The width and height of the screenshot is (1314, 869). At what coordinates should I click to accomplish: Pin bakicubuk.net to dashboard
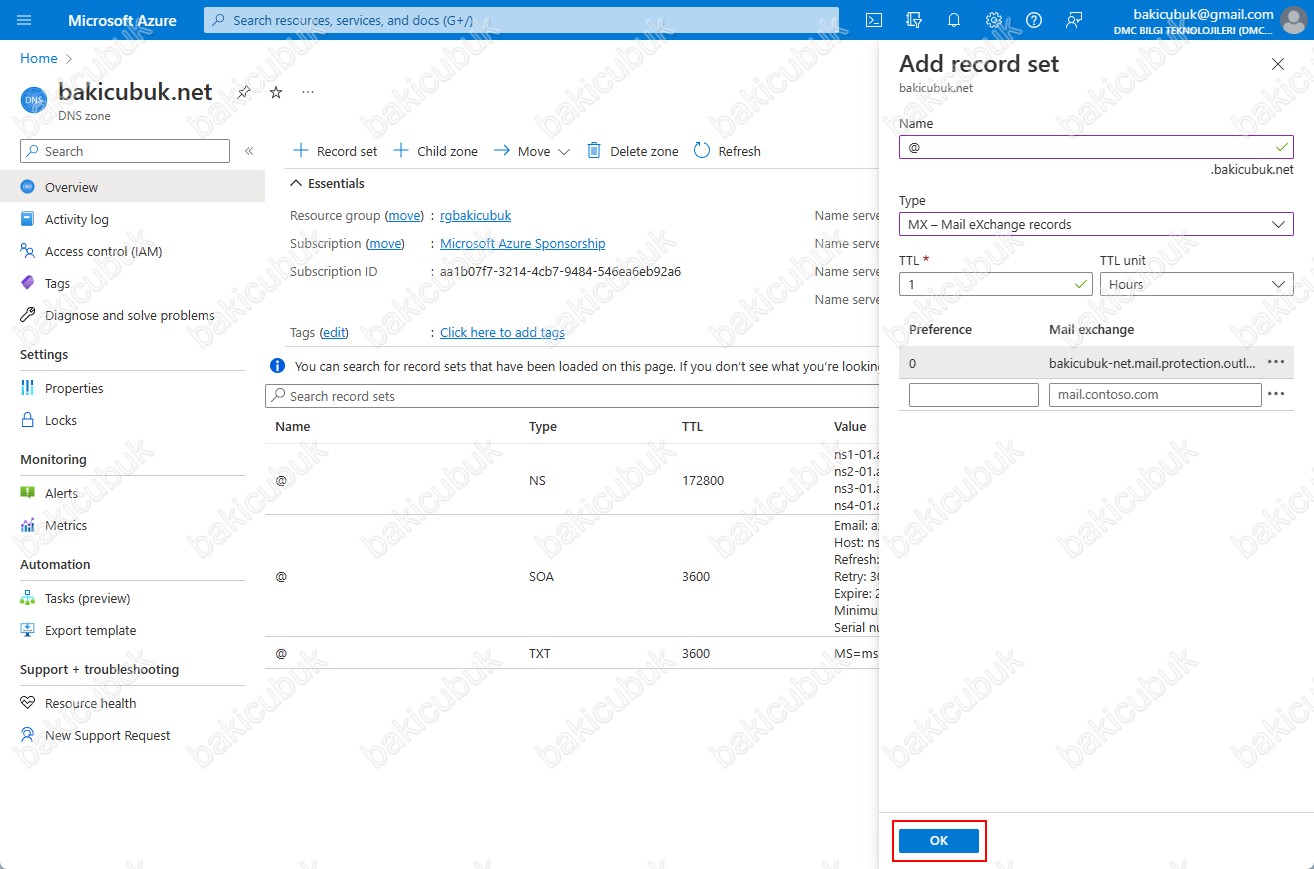coord(243,92)
